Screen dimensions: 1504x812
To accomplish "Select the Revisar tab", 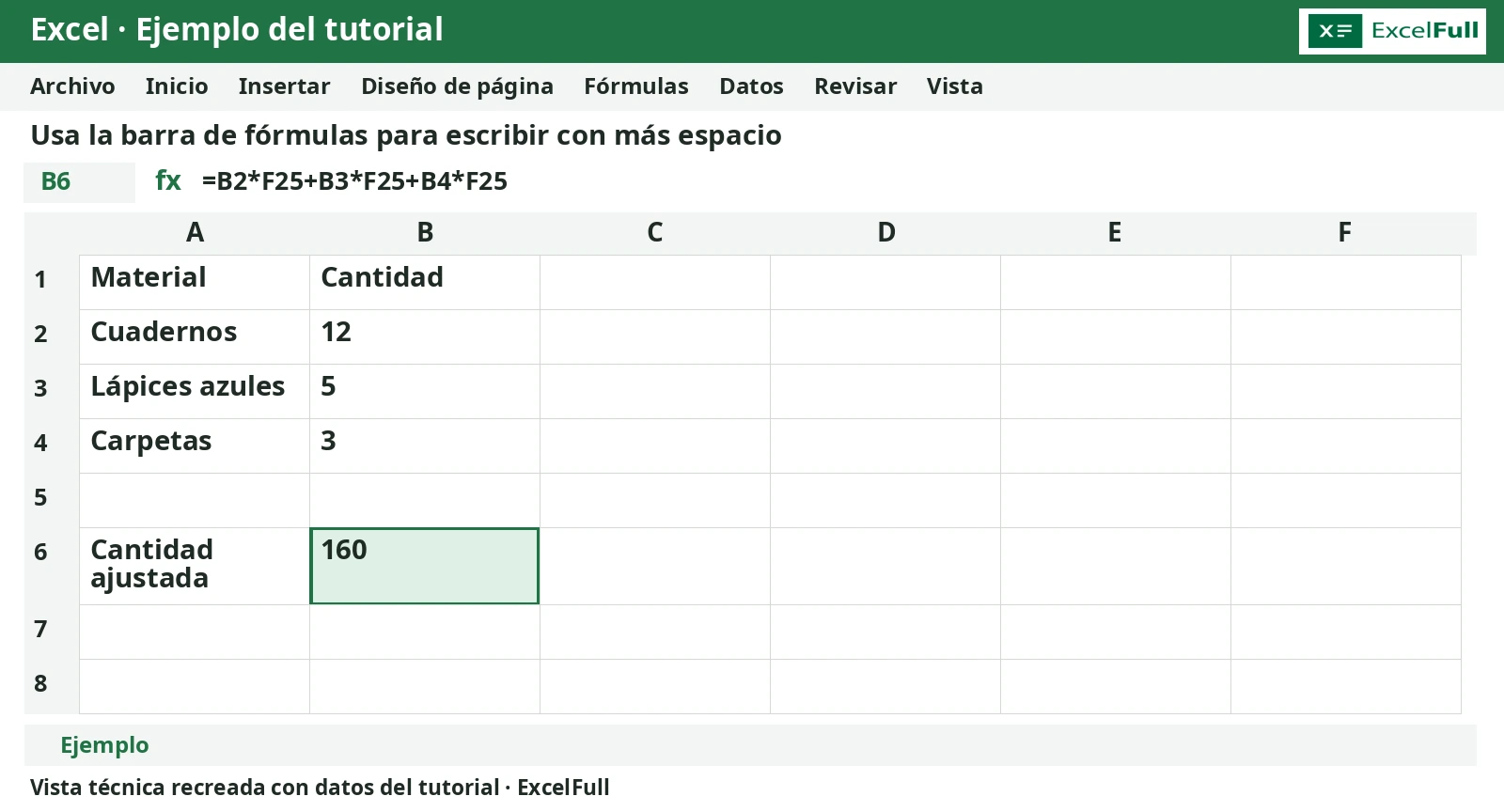I will pos(855,86).
